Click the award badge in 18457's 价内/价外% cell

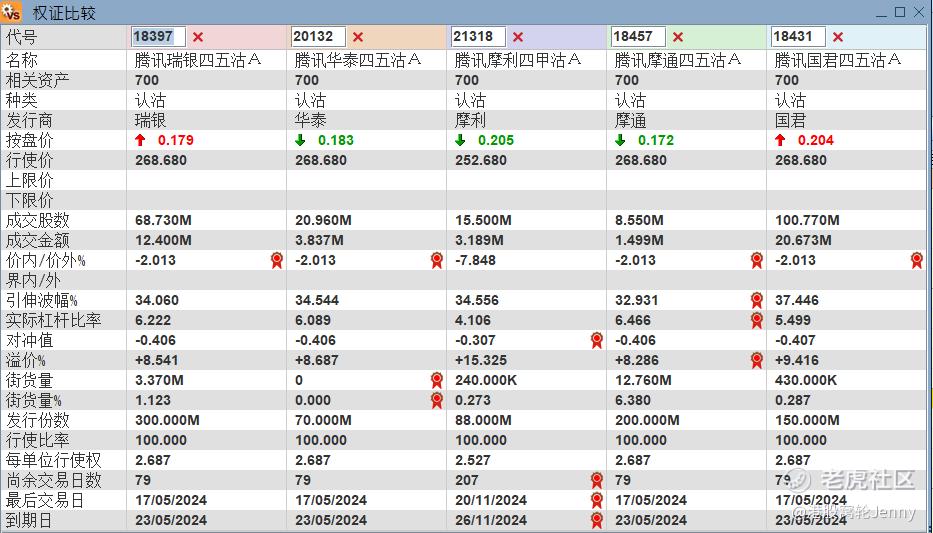tap(757, 260)
